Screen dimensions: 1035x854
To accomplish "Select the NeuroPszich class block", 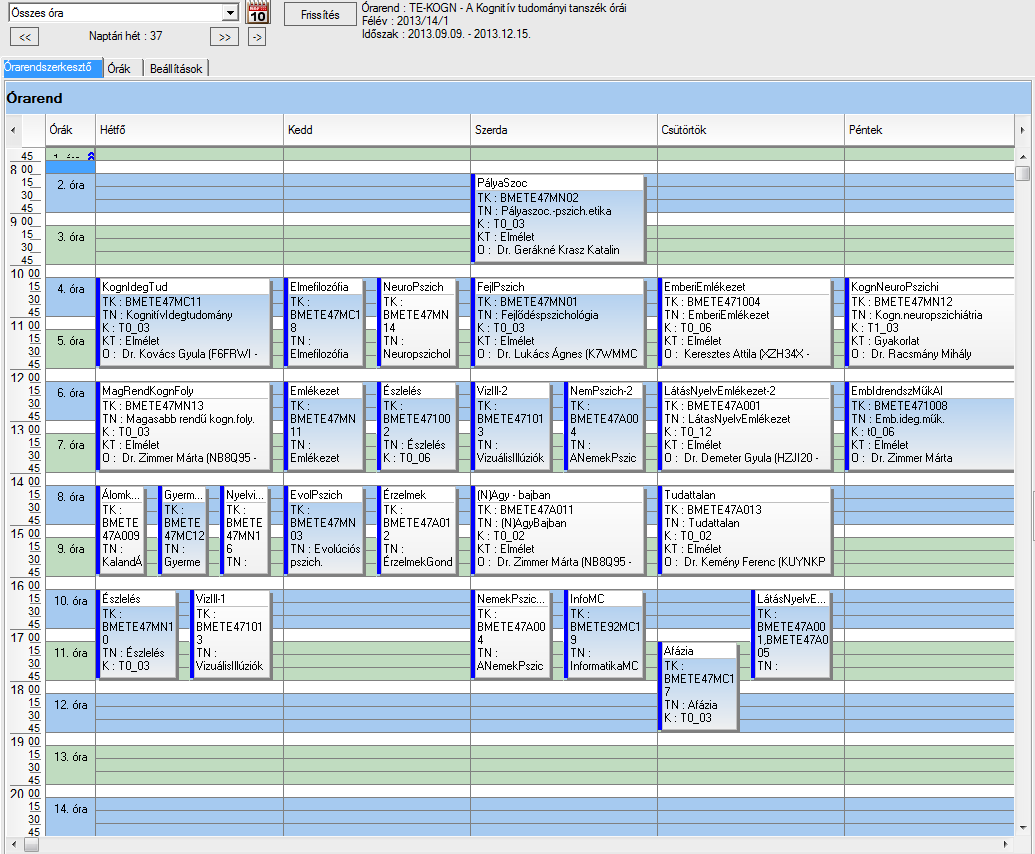I will pyautogui.click(x=417, y=322).
